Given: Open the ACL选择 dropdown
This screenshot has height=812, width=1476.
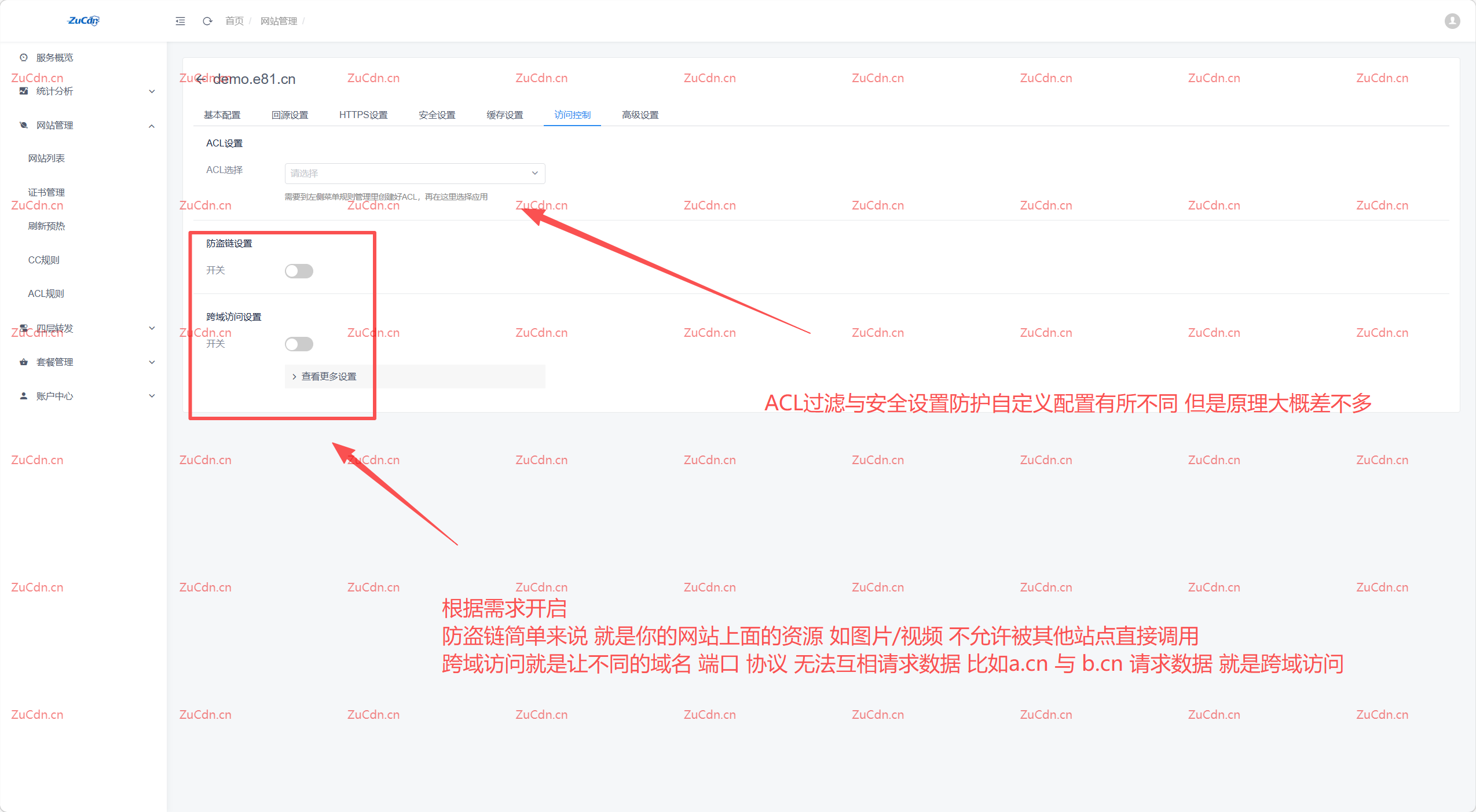Looking at the screenshot, I should (413, 173).
